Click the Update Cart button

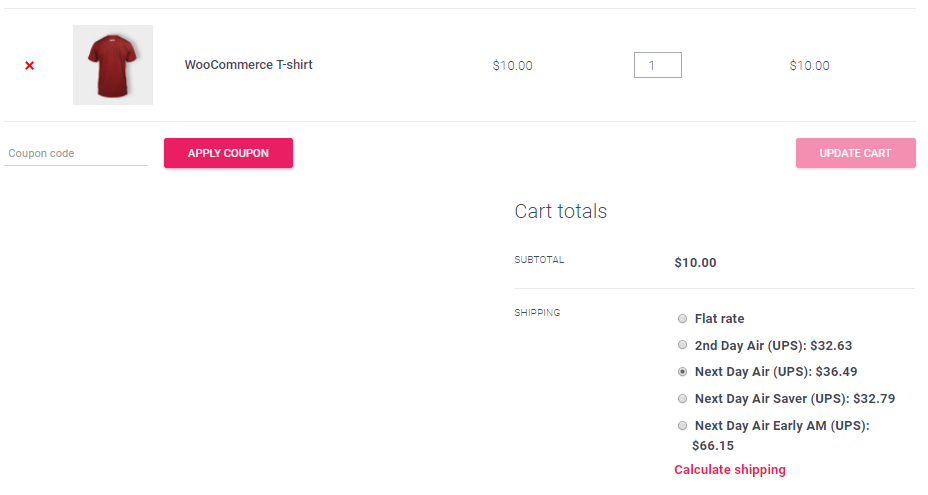point(855,153)
